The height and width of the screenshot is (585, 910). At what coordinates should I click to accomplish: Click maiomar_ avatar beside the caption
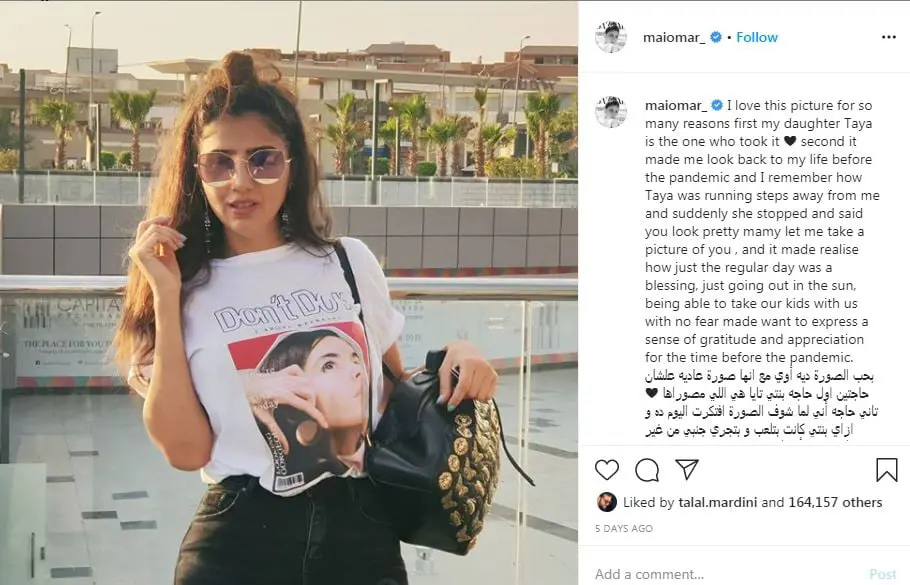point(611,111)
